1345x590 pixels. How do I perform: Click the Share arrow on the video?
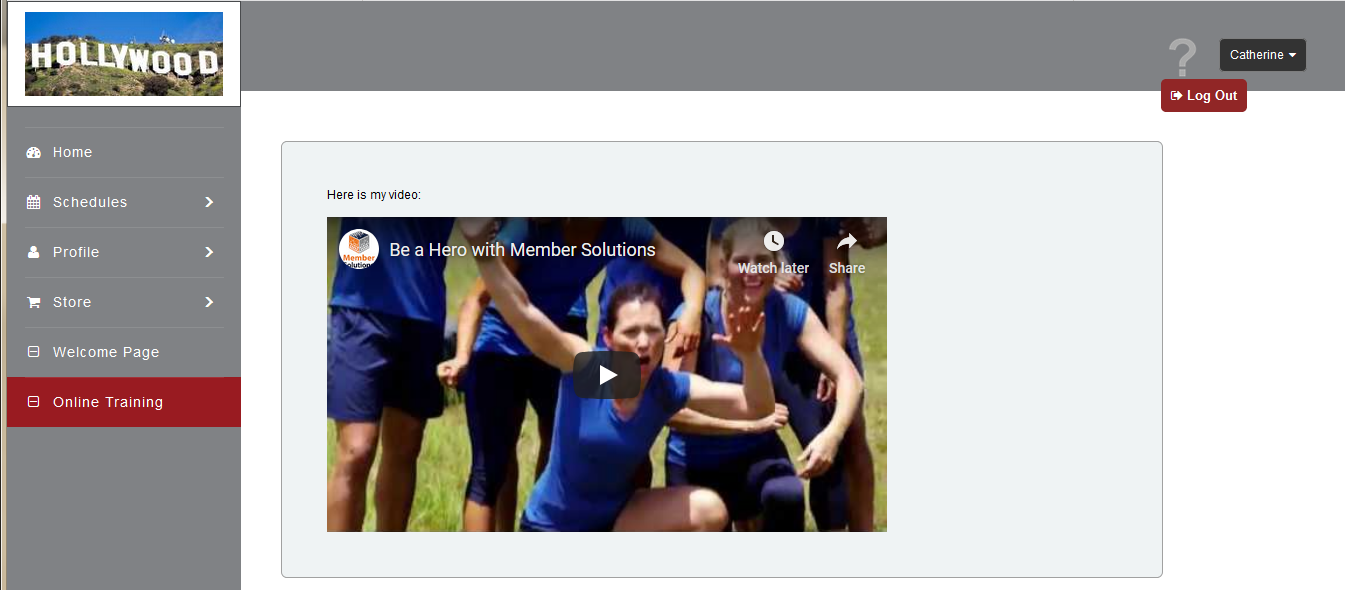[847, 242]
